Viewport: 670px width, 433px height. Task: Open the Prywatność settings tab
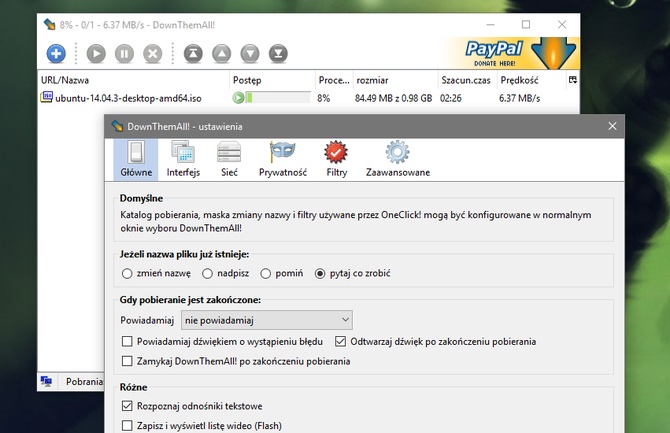click(x=283, y=159)
